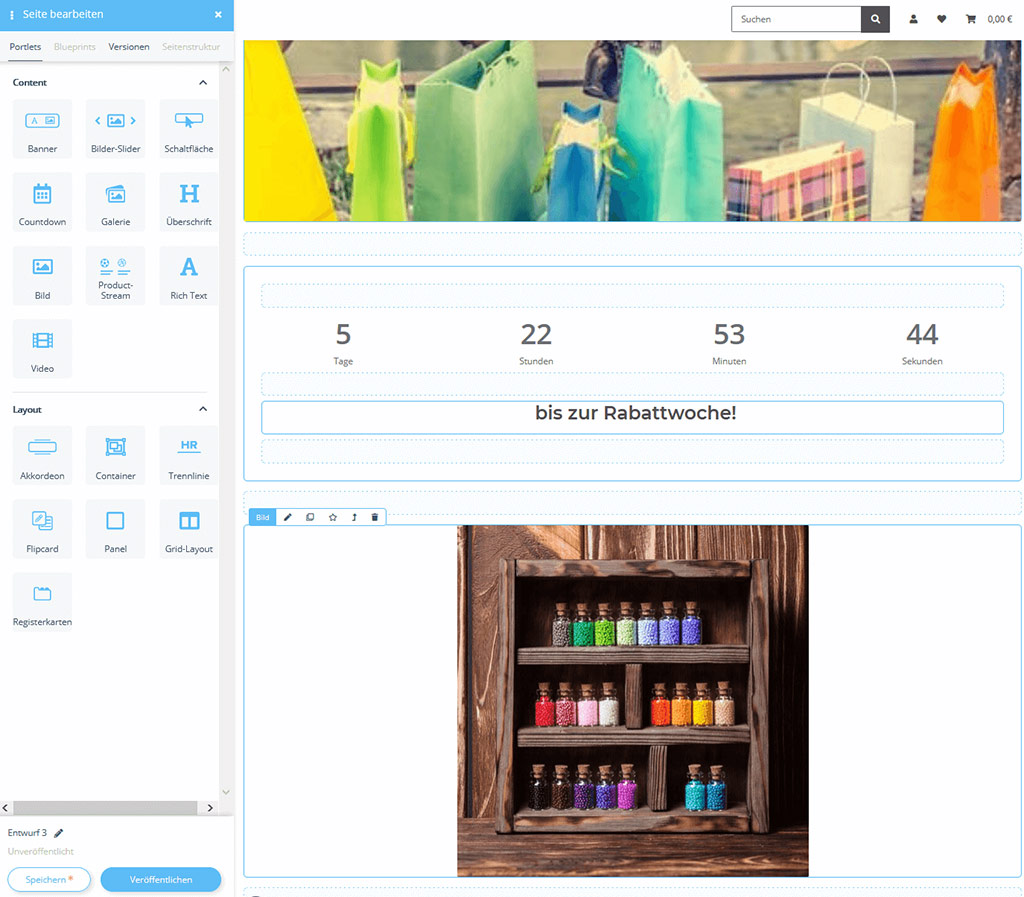
Task: Select the Countdown portlet
Action: tap(42, 202)
